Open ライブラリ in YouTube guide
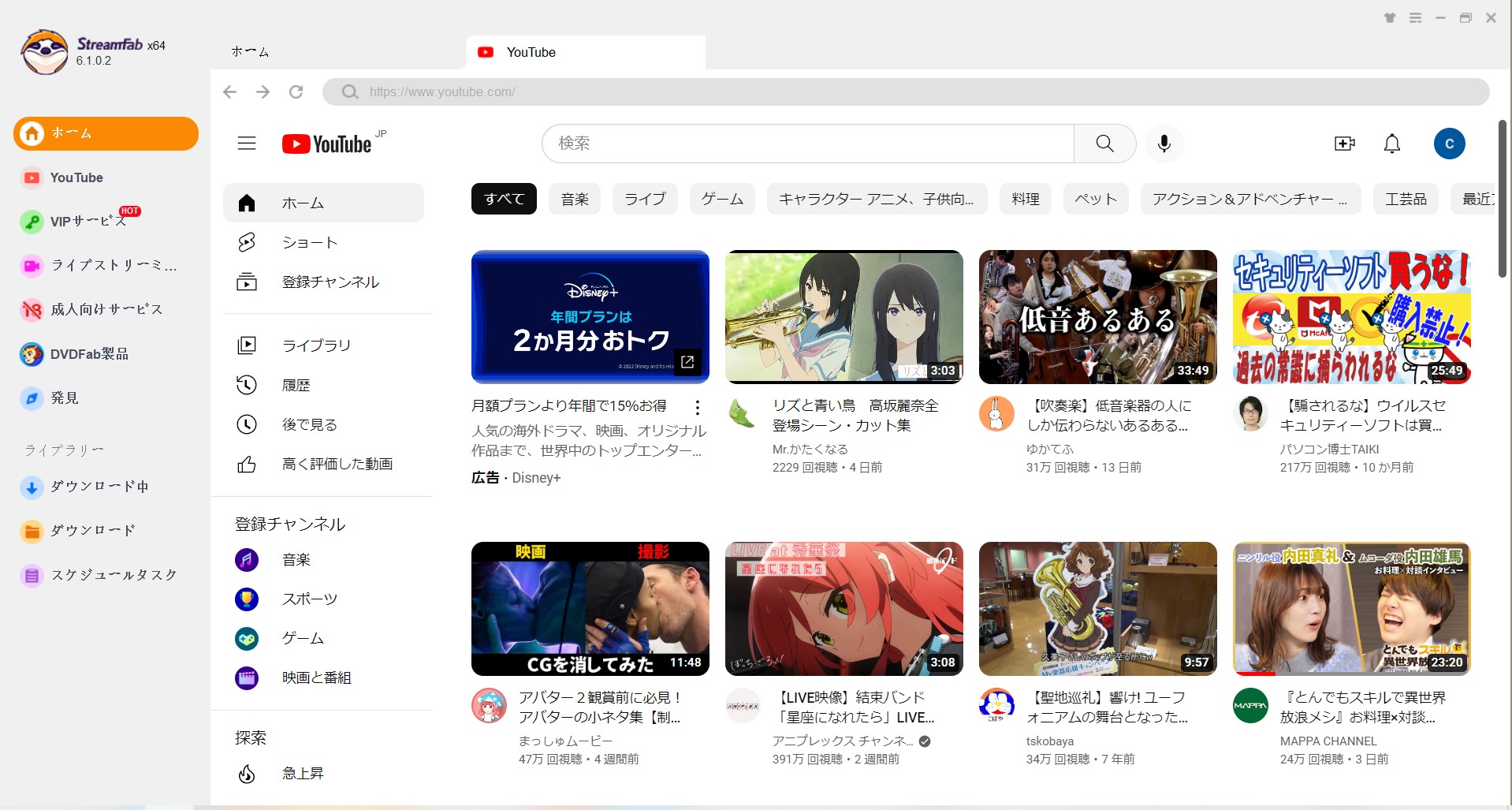Viewport: 1512px width, 810px height. click(x=323, y=345)
